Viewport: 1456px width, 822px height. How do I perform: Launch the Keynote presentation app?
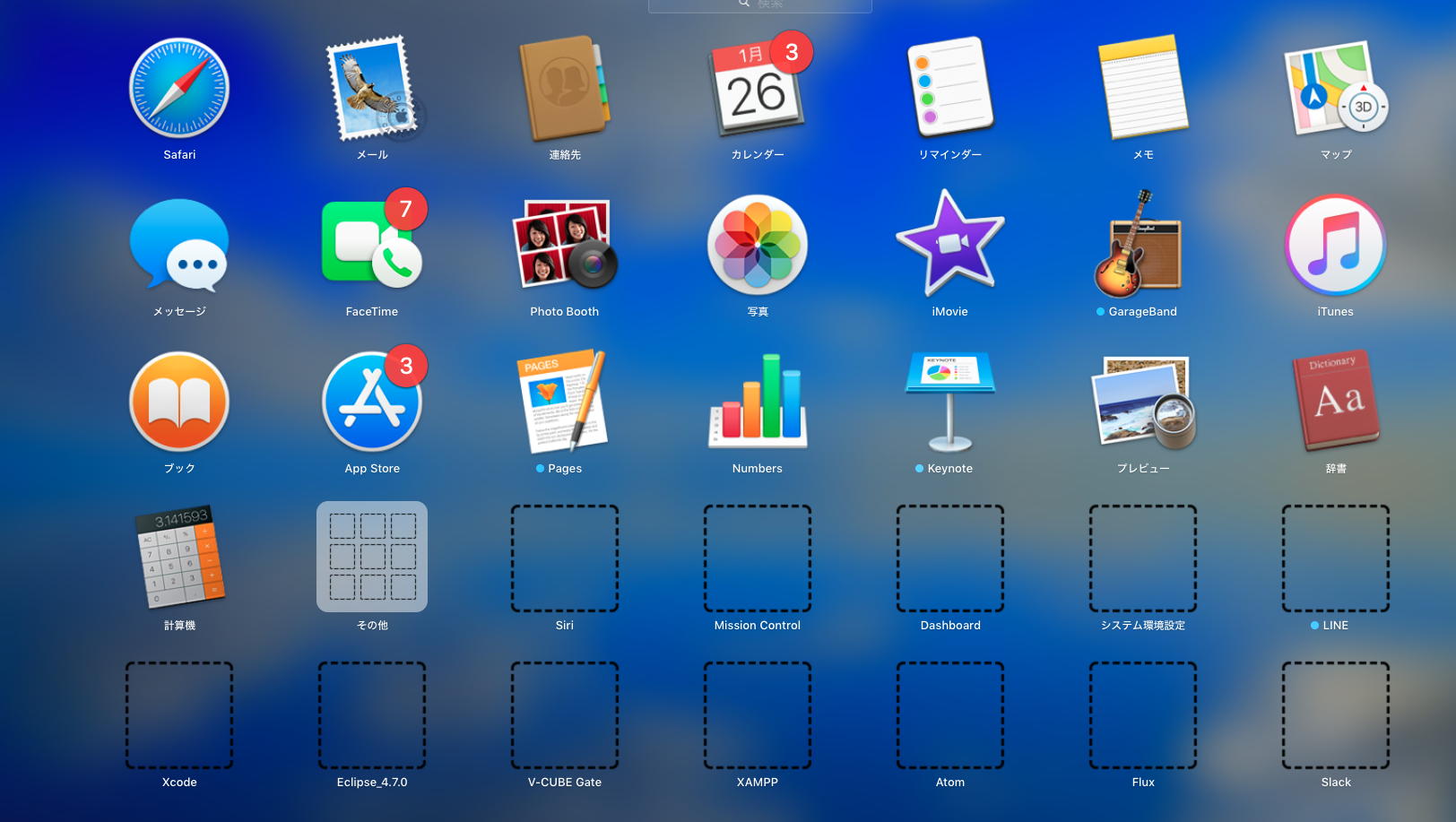(x=950, y=402)
